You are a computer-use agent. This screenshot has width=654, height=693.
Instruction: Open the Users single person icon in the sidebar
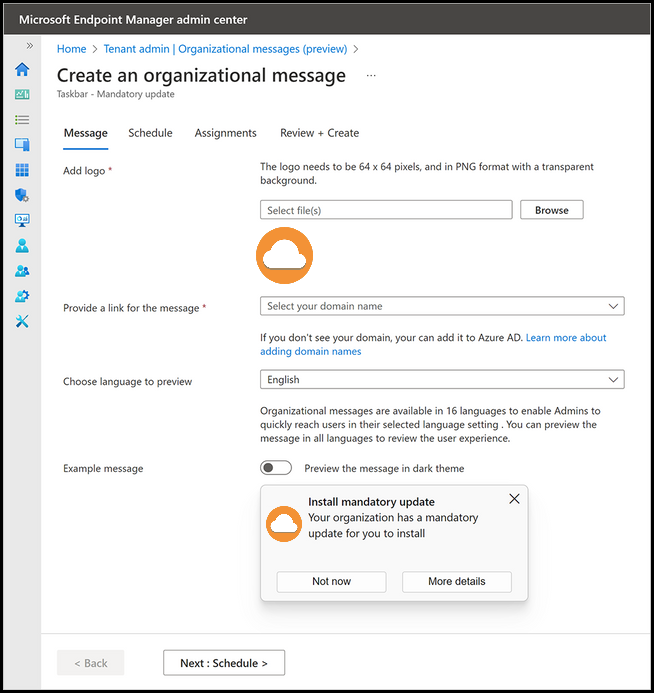[22, 245]
